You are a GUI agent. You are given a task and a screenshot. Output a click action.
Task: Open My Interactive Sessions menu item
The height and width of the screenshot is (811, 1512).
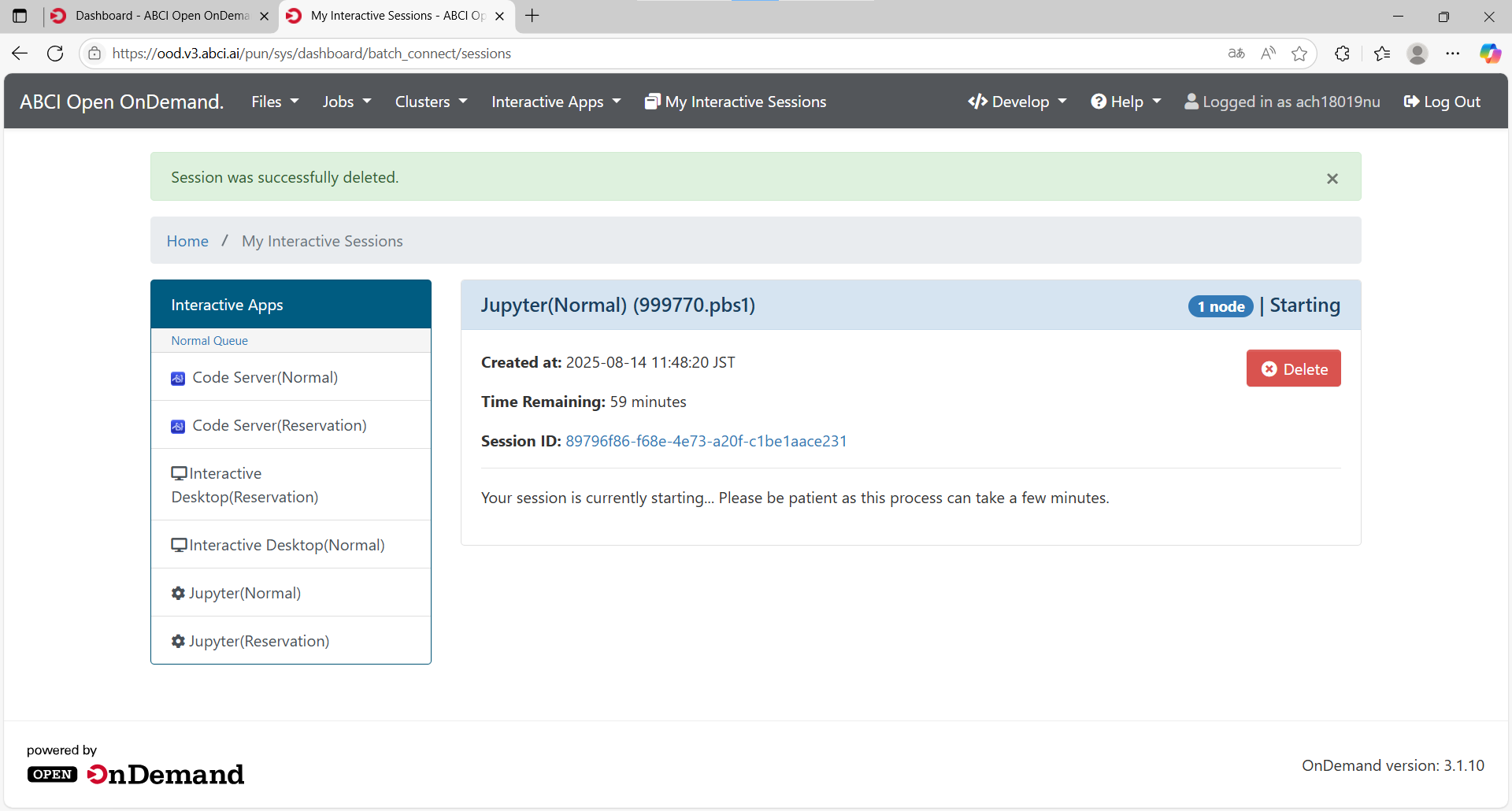click(x=736, y=102)
